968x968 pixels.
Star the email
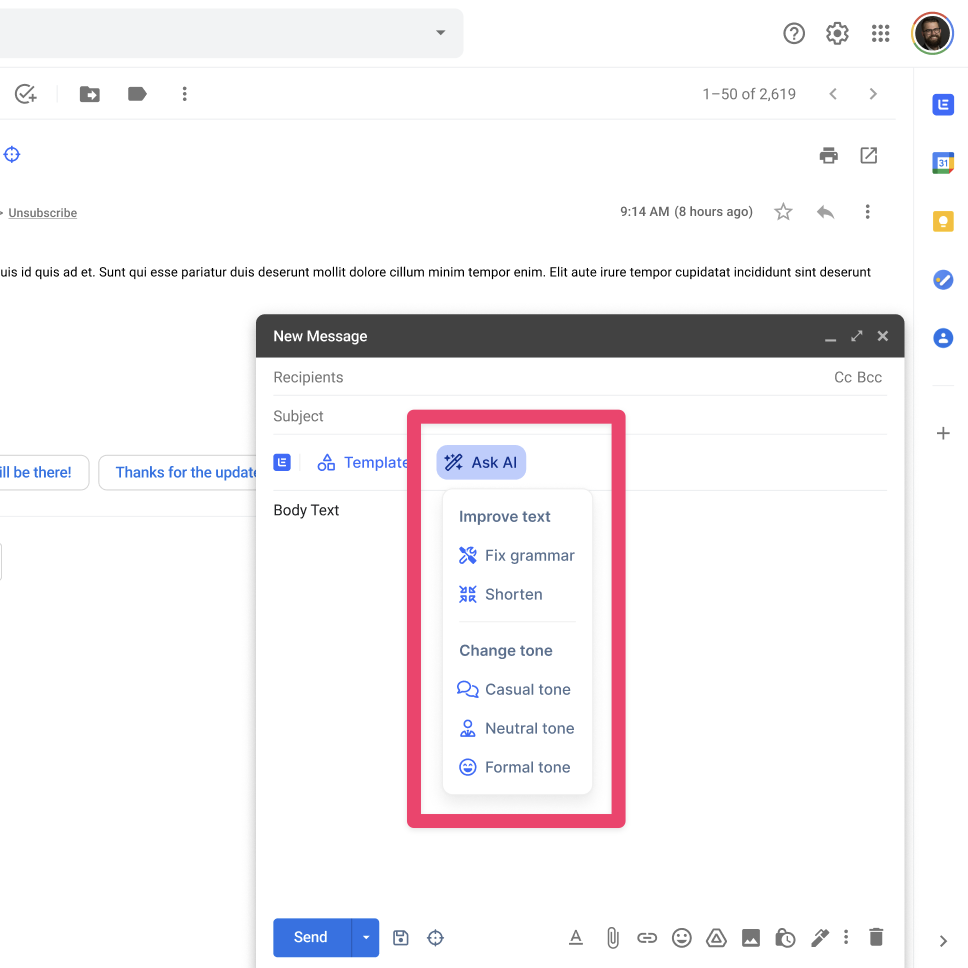pyautogui.click(x=783, y=211)
